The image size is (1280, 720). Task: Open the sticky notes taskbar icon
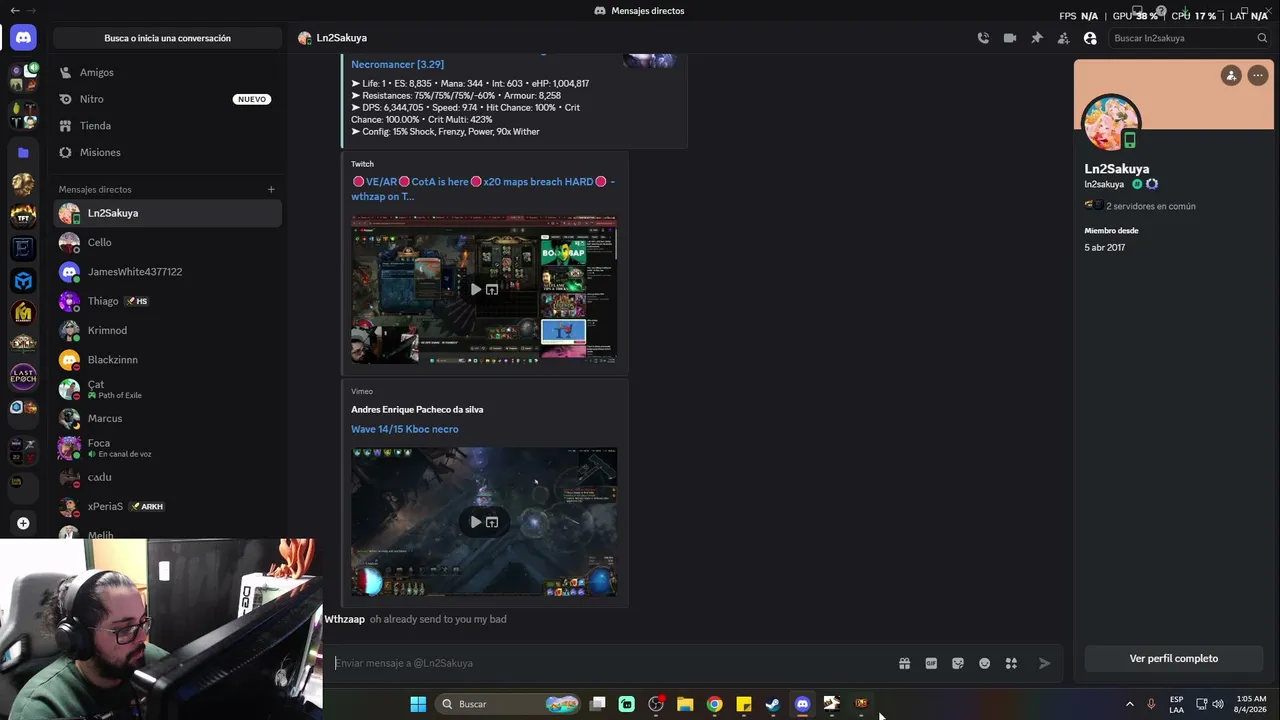click(x=744, y=704)
